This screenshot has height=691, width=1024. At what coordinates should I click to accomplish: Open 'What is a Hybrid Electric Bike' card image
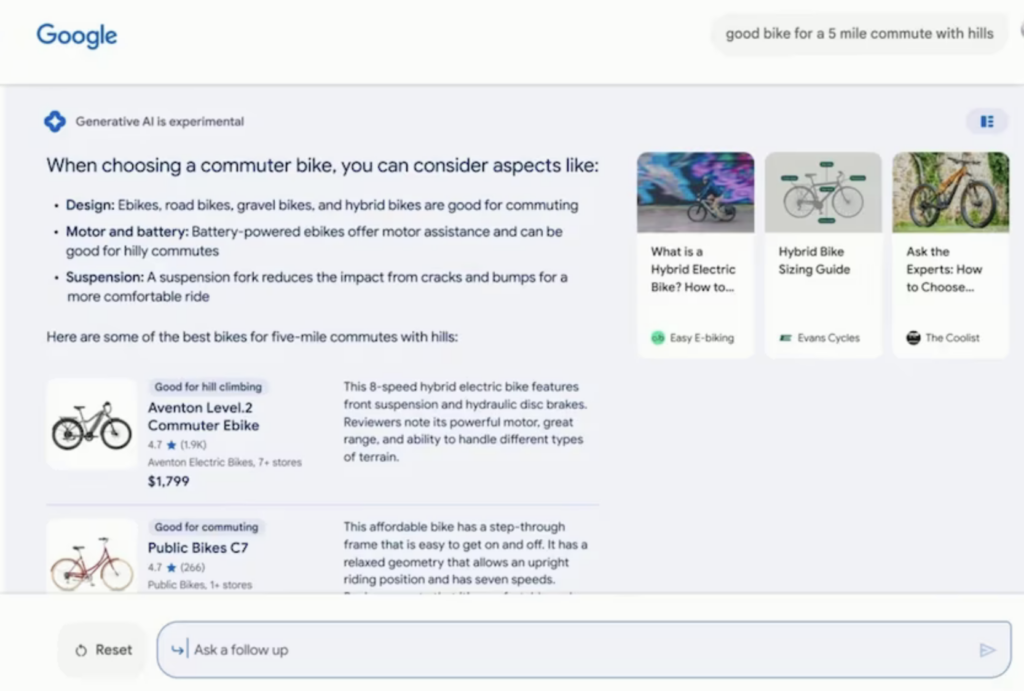696,192
